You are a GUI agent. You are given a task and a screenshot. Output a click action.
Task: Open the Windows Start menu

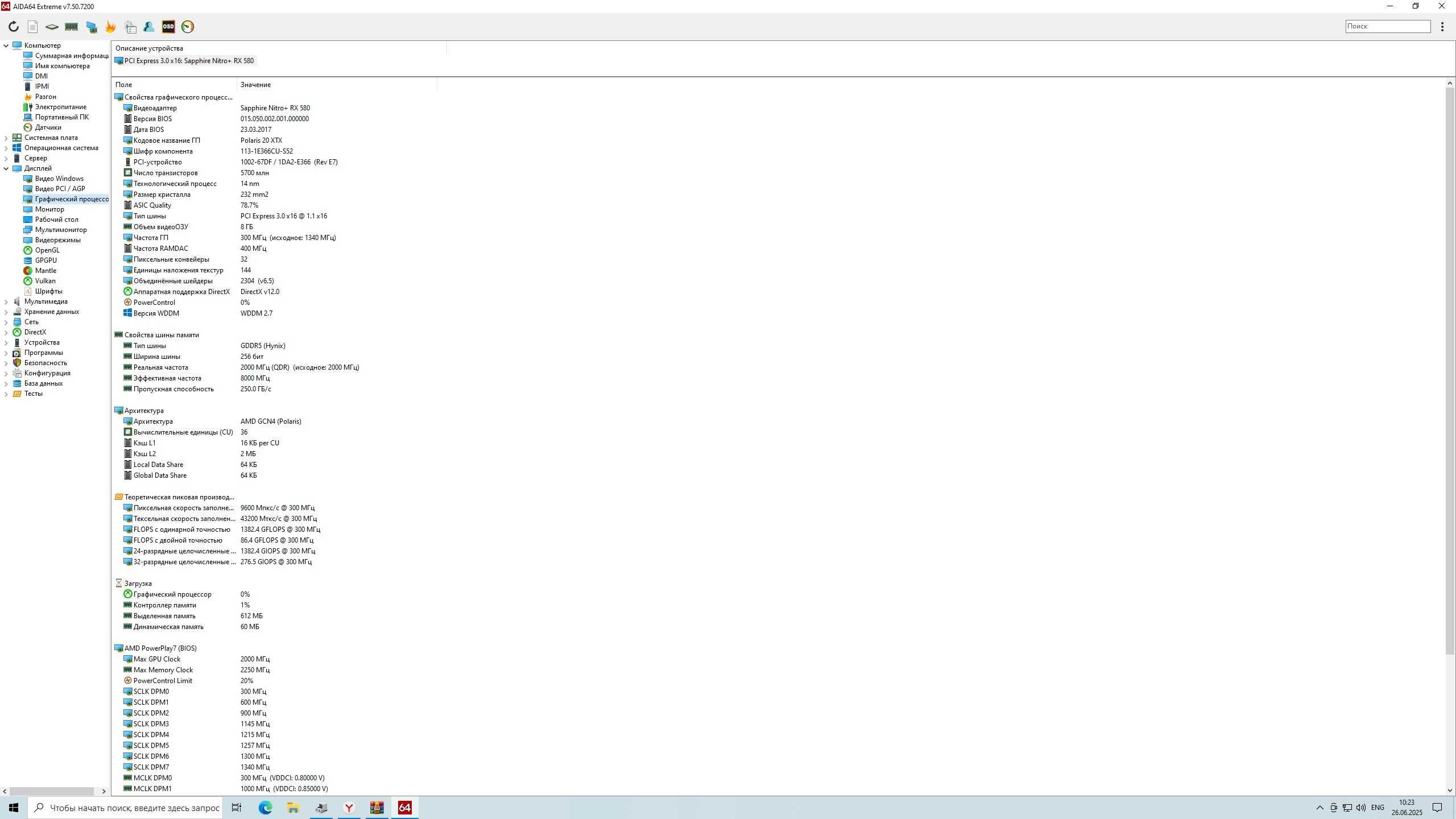click(x=14, y=808)
